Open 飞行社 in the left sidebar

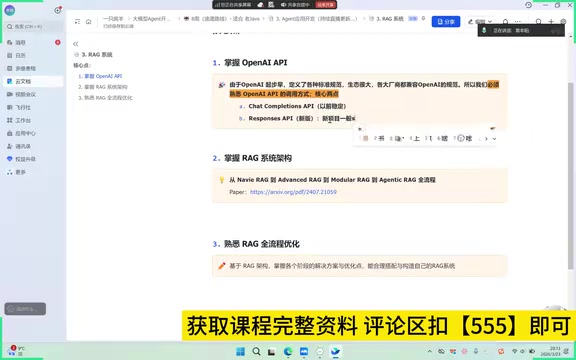point(33,107)
